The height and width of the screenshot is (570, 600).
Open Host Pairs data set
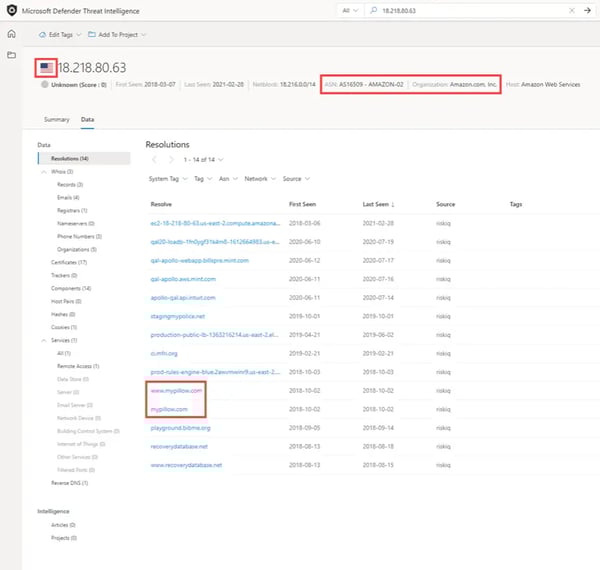(66, 301)
